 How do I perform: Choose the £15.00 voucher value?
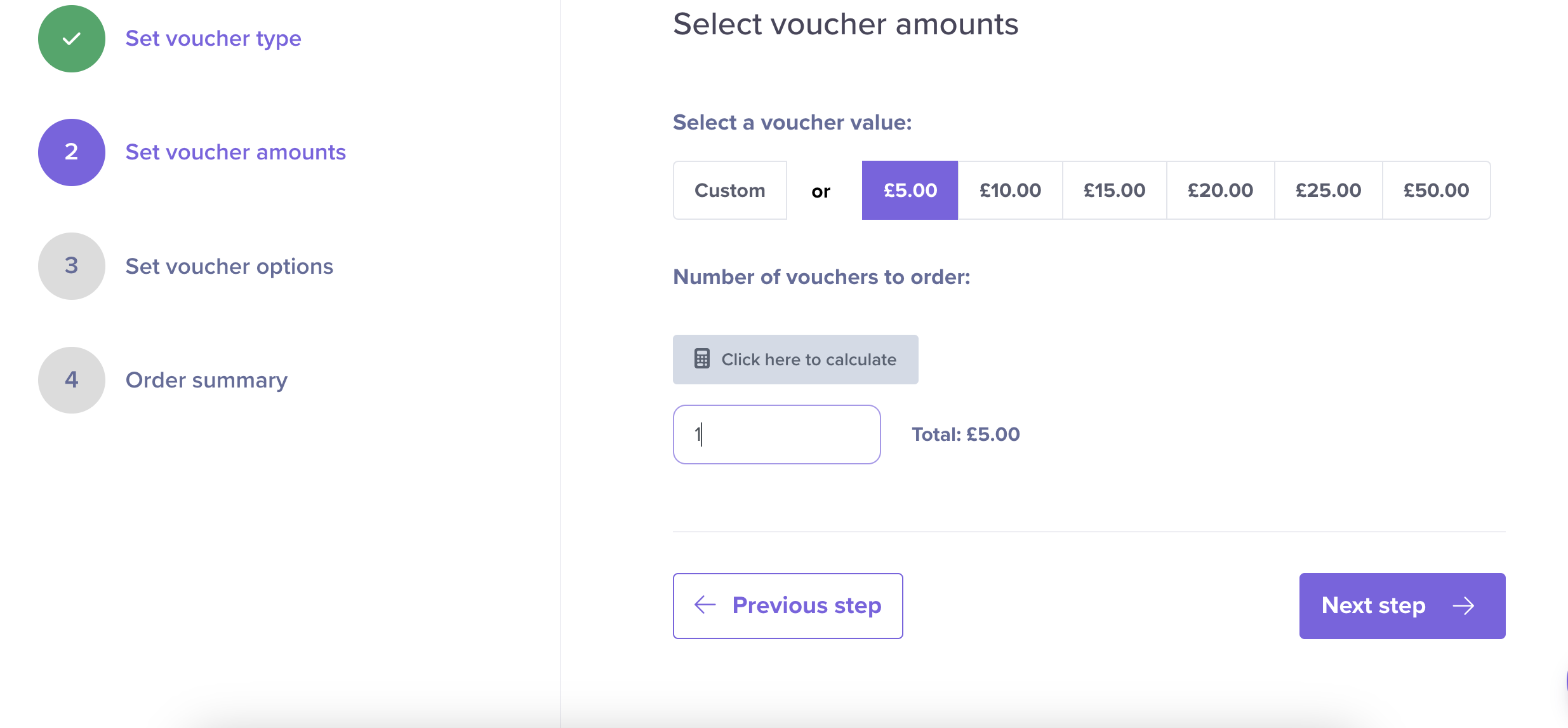(x=1114, y=190)
